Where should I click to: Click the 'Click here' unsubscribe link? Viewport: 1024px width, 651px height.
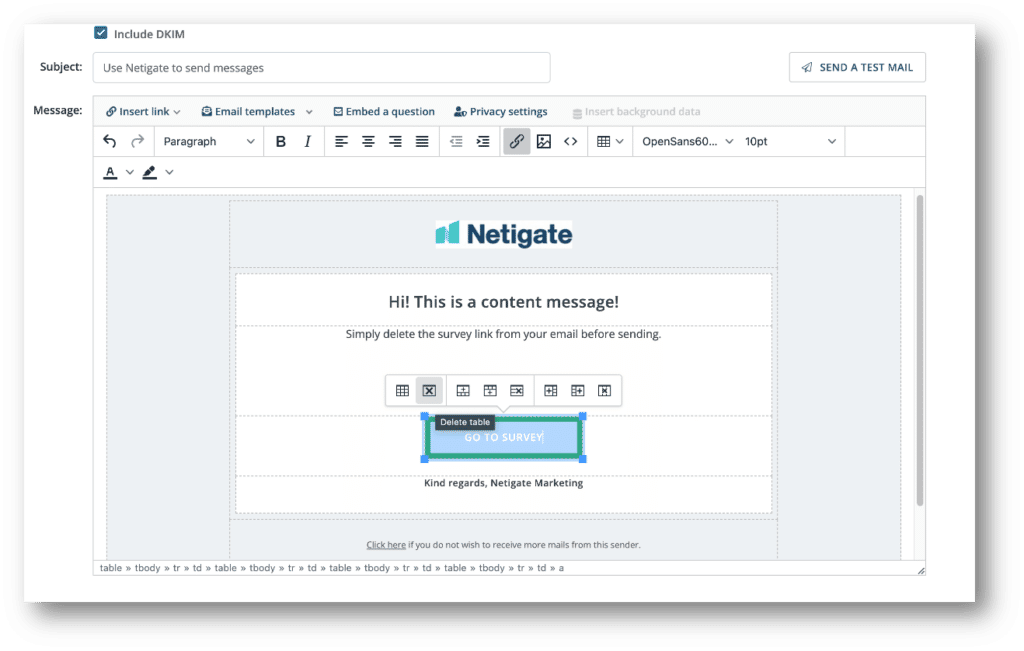pyautogui.click(x=386, y=545)
